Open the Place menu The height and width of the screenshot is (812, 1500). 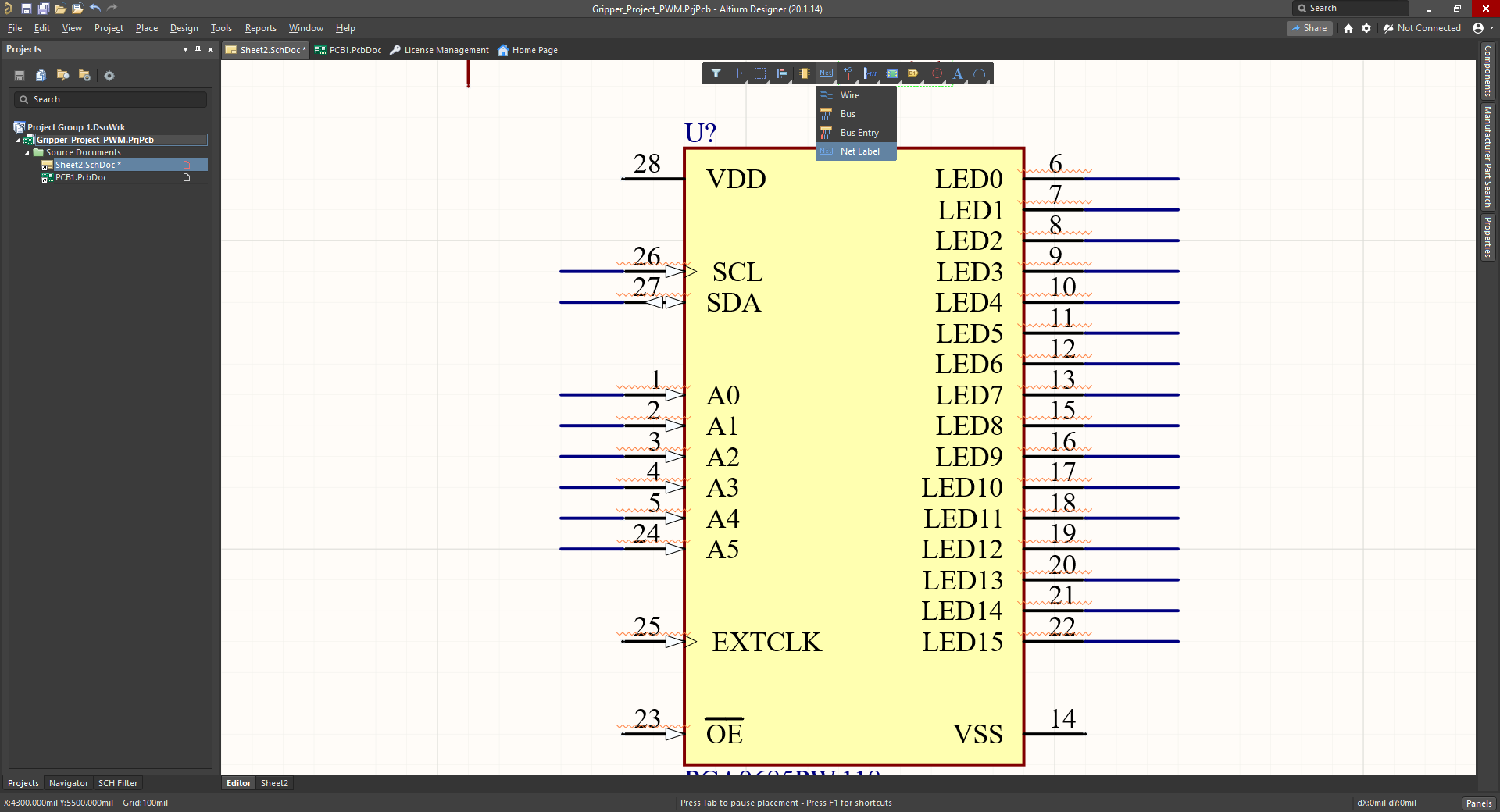pos(146,28)
